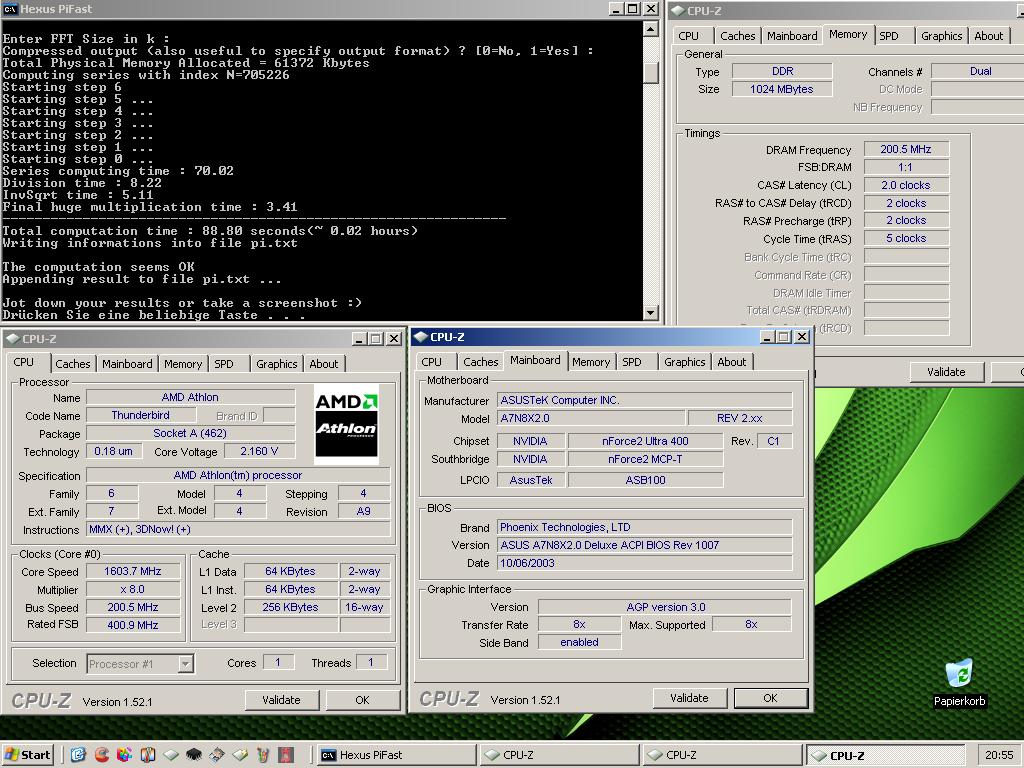Click the blue e-shaped icon in quick launch
Screen dimensions: 1024x768
[78, 755]
